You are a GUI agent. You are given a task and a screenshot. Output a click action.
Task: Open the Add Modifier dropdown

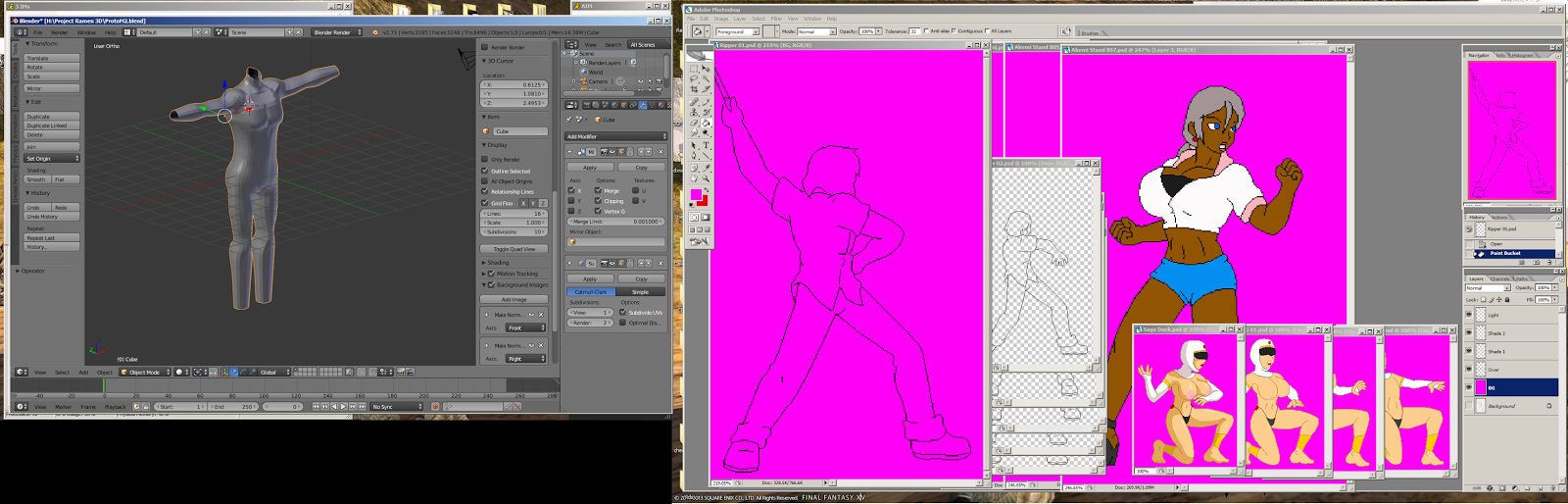click(x=616, y=136)
